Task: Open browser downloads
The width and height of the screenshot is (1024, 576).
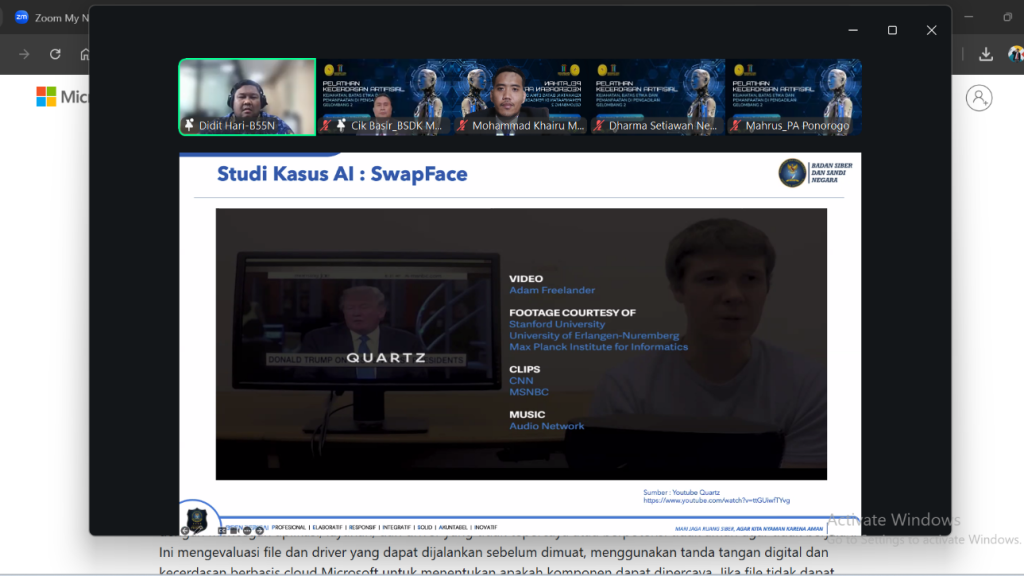Action: pos(985,54)
